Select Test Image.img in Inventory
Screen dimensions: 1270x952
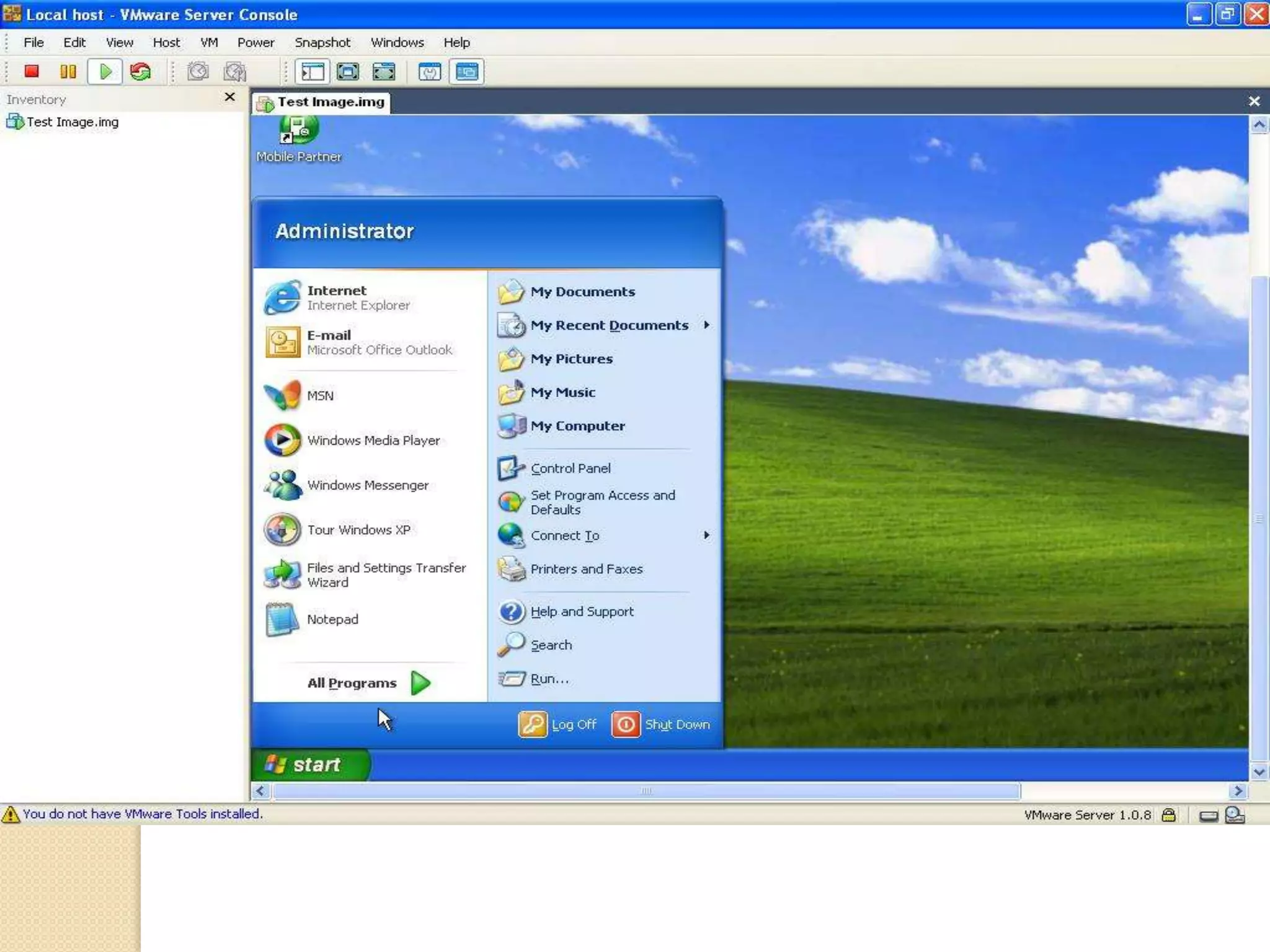point(72,122)
